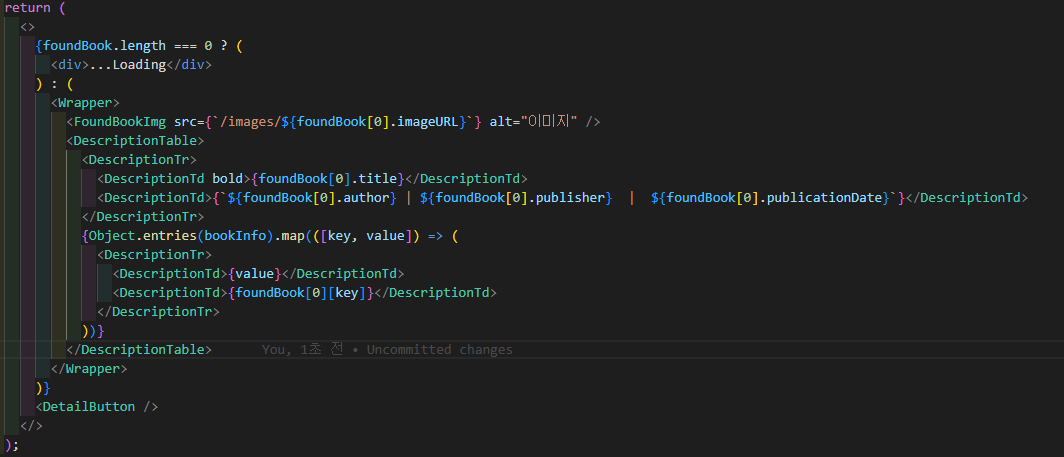Click the opening "<Wrapper>" tag
This screenshot has height=457, width=1064.
pos(86,103)
